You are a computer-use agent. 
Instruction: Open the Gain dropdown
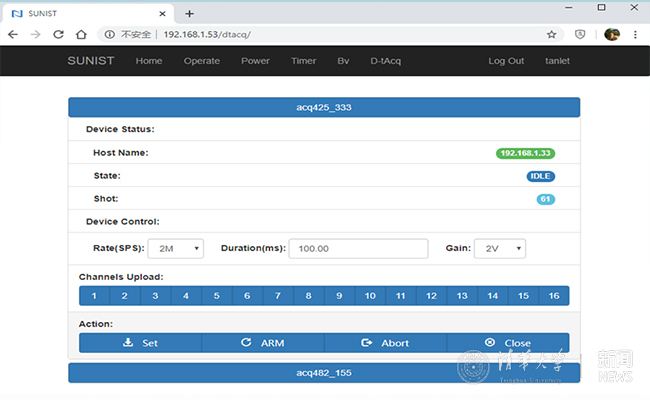click(499, 248)
